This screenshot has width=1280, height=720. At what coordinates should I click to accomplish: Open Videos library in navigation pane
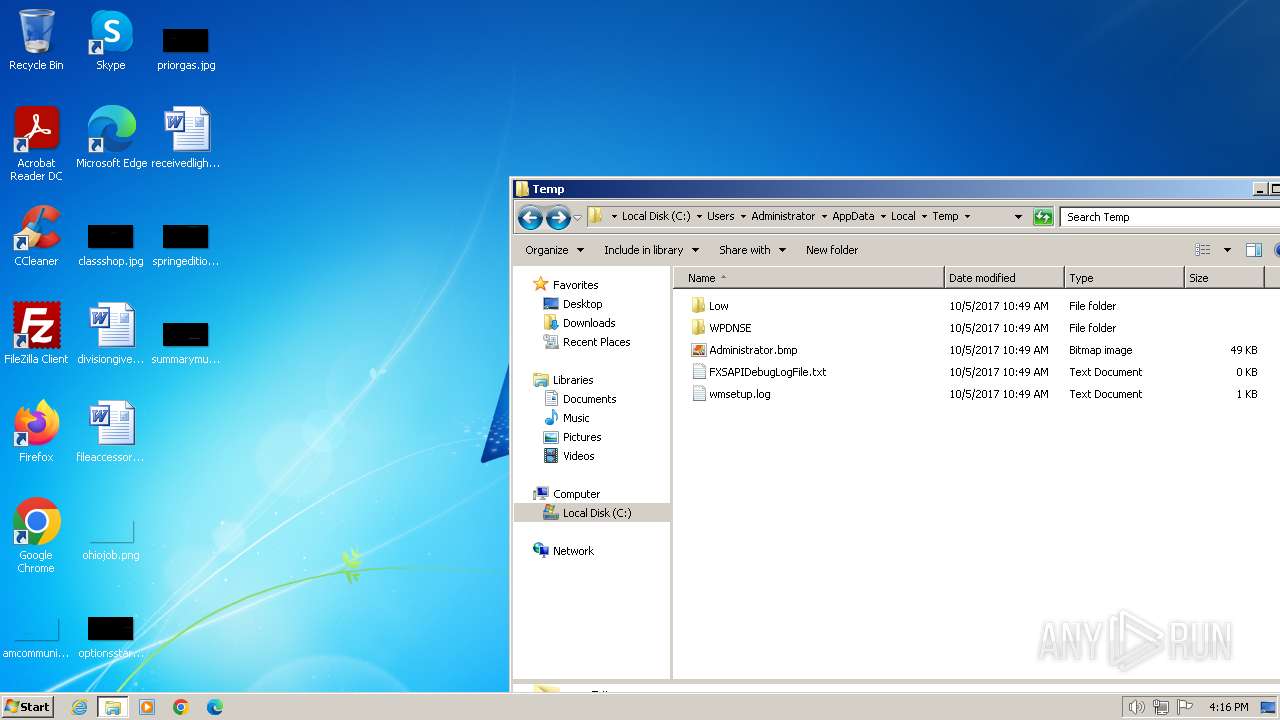[x=578, y=456]
